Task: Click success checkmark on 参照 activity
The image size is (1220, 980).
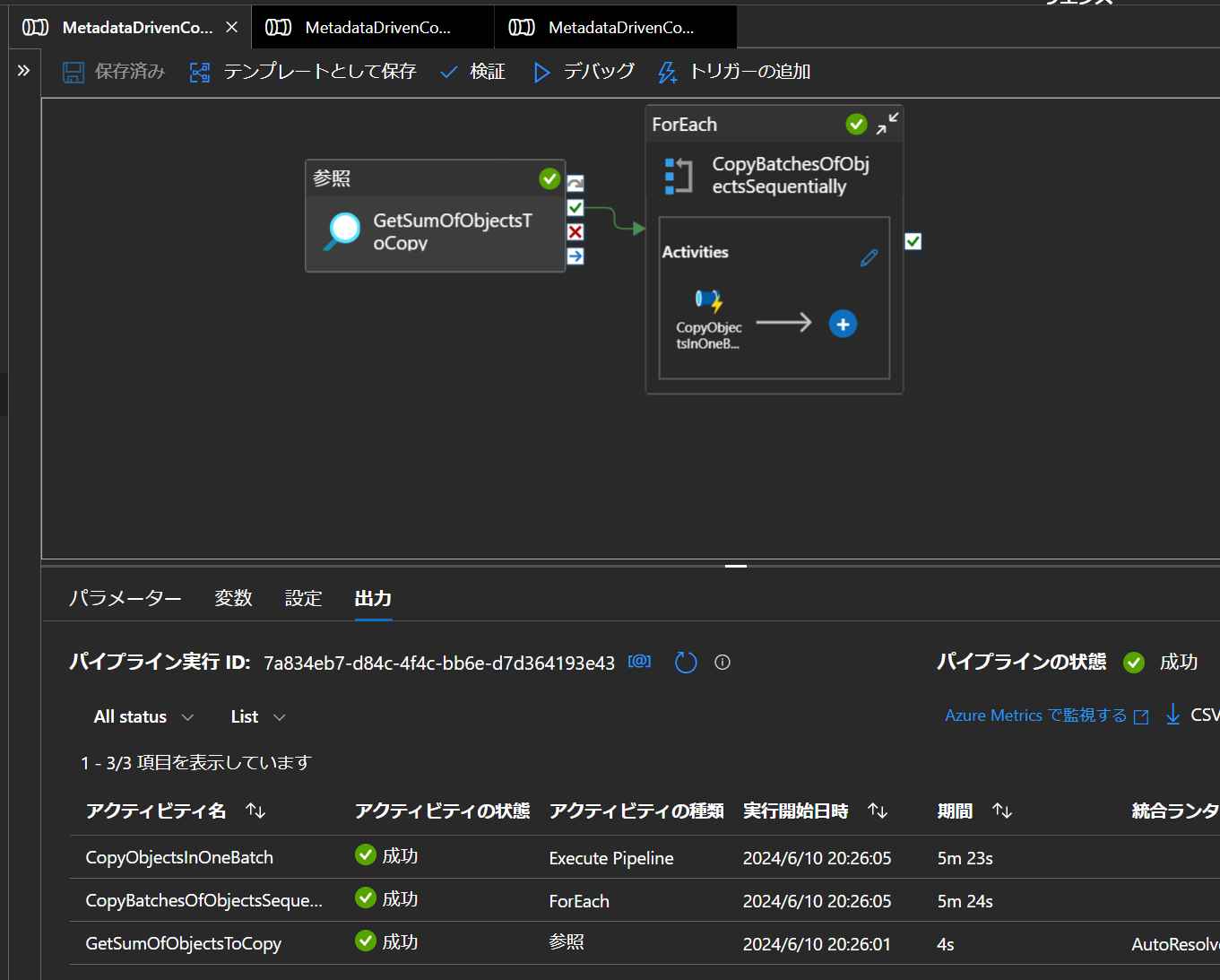Action: click(x=549, y=178)
